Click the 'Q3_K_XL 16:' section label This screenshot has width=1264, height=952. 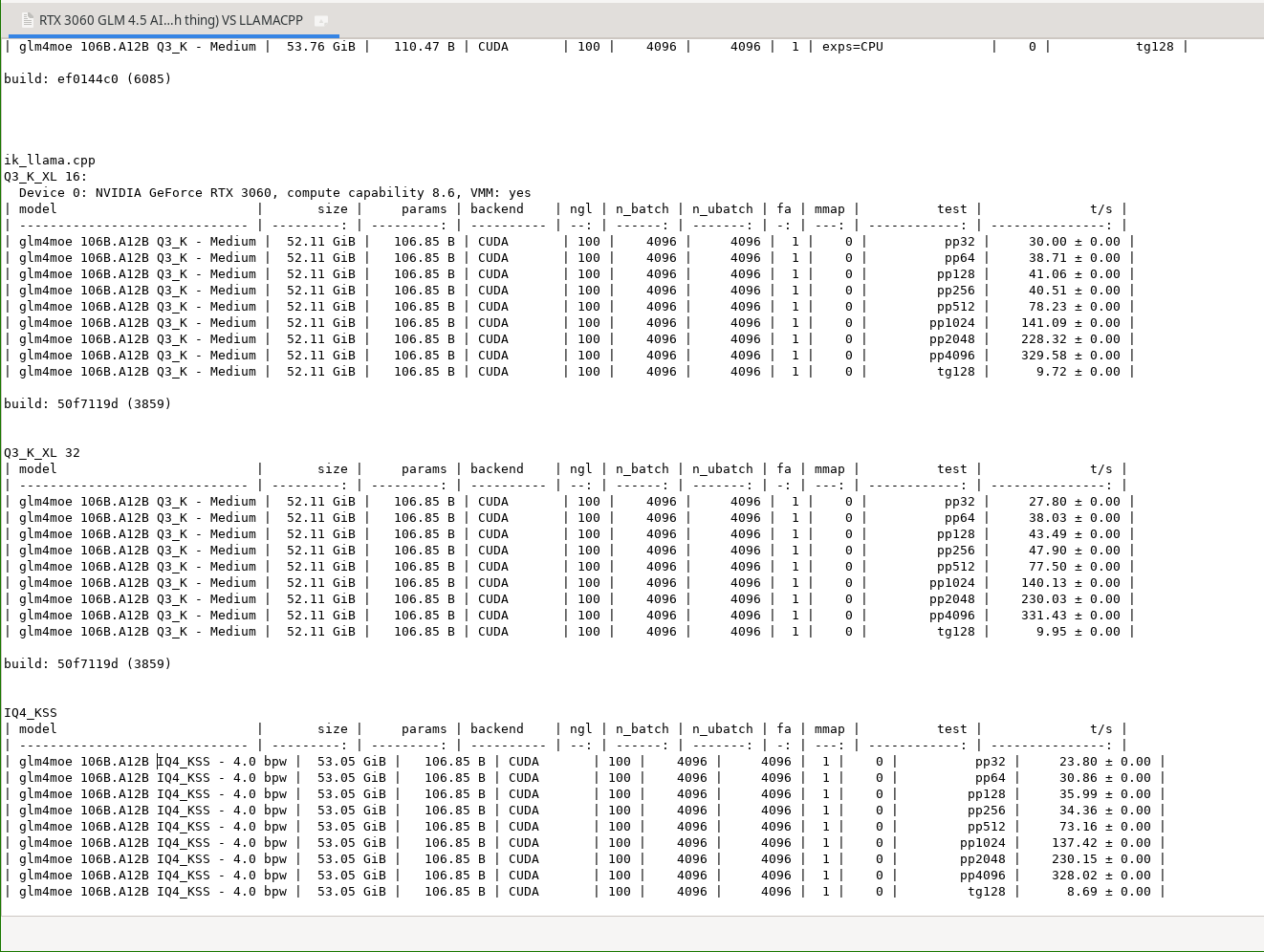pos(46,177)
